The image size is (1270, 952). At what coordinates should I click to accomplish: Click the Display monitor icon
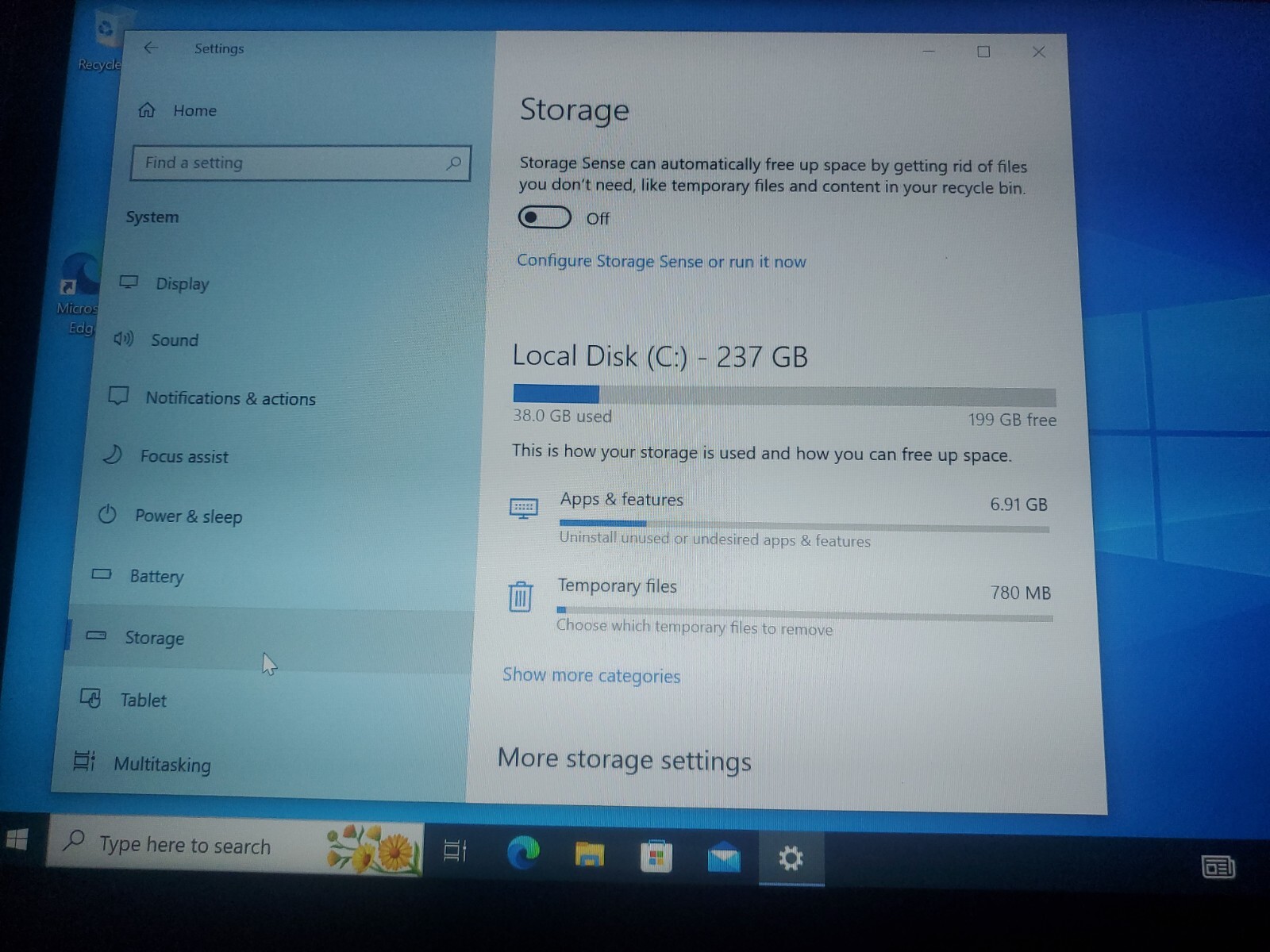tap(129, 282)
